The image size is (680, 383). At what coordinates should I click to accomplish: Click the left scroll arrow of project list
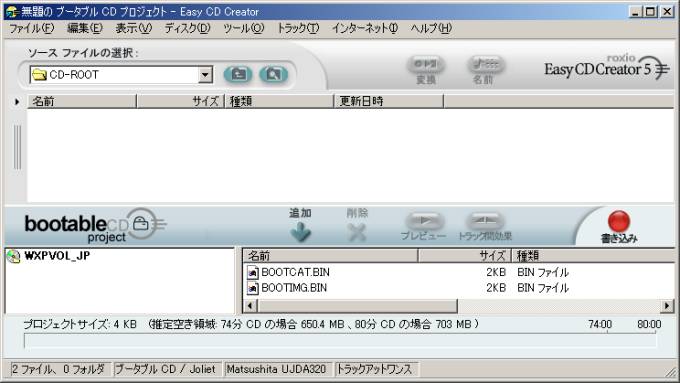tap(250, 306)
